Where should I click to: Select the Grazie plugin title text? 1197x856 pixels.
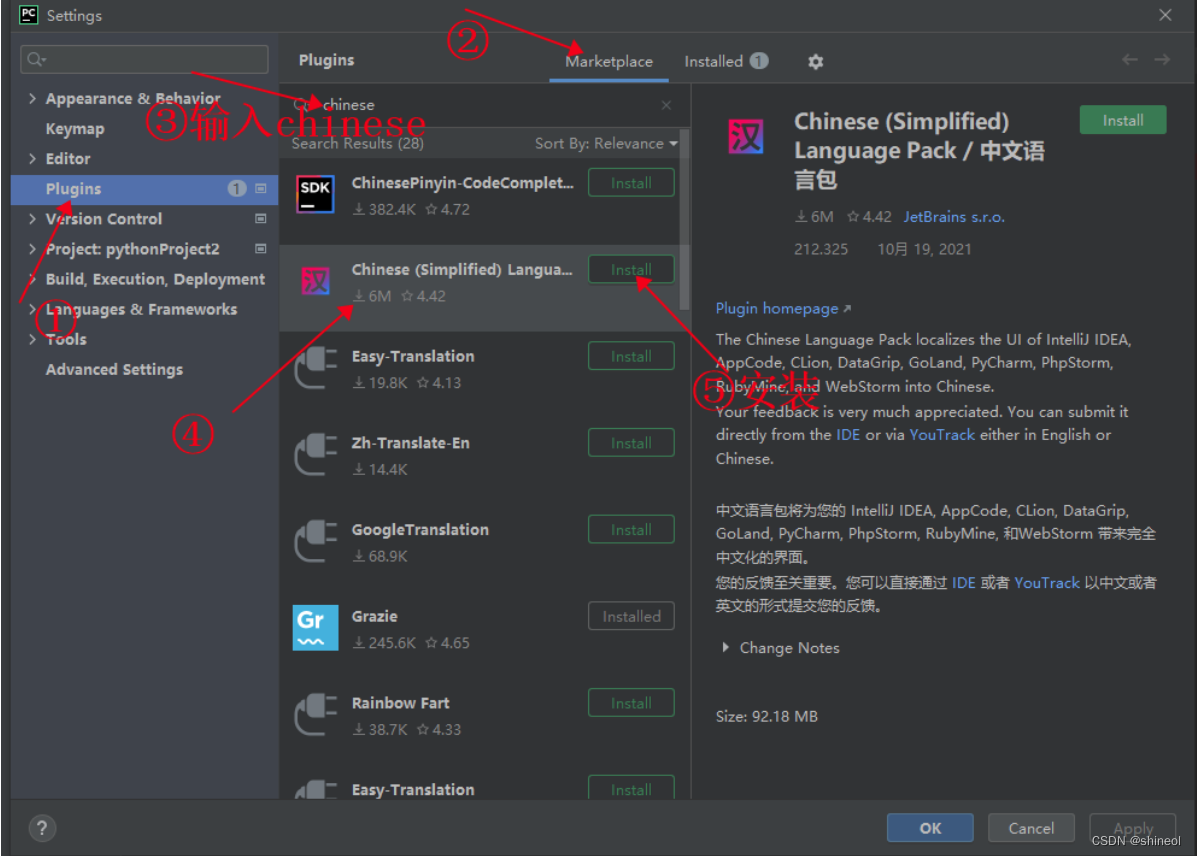point(374,616)
